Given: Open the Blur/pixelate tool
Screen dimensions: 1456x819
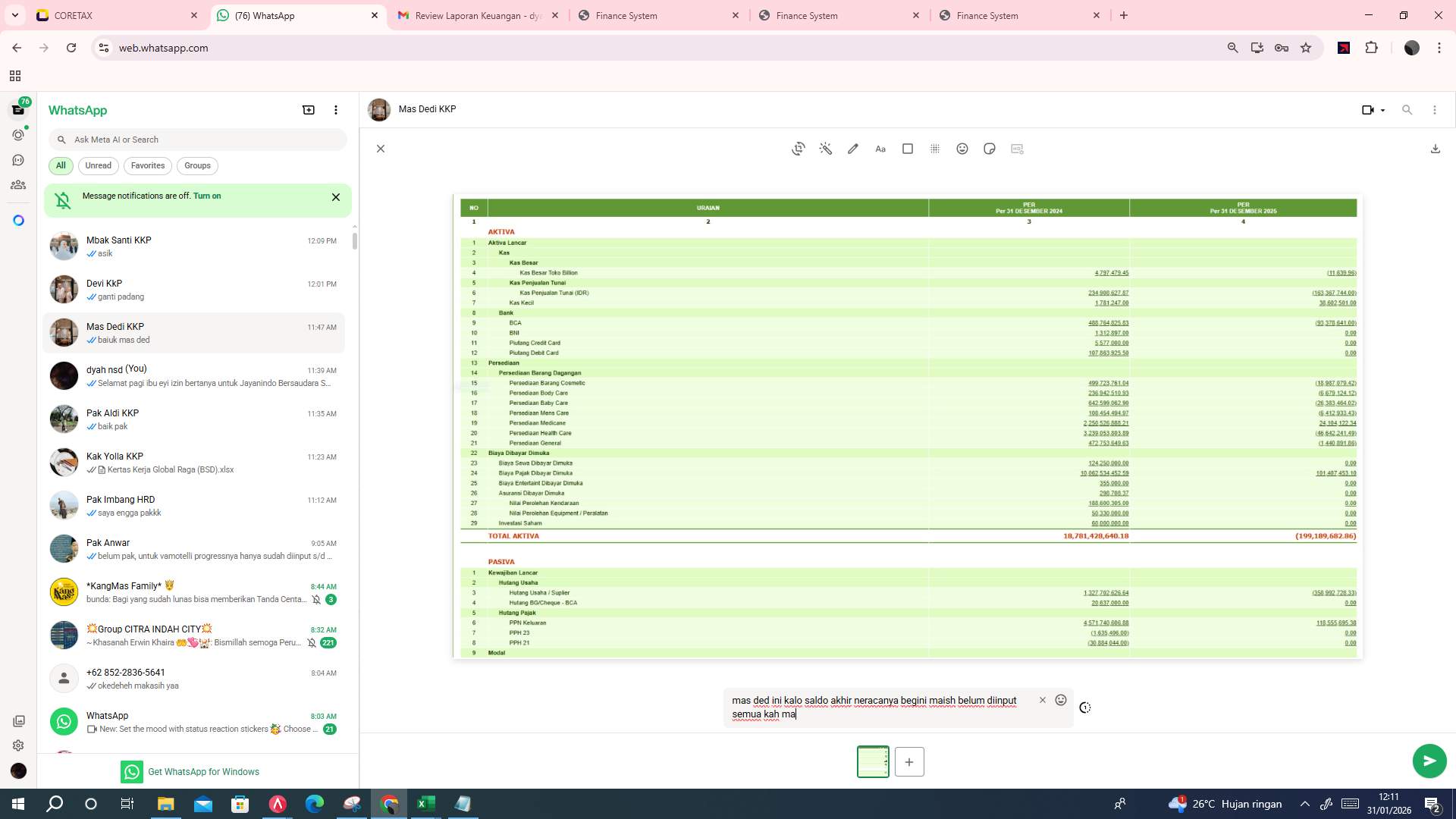Looking at the screenshot, I should tap(935, 149).
